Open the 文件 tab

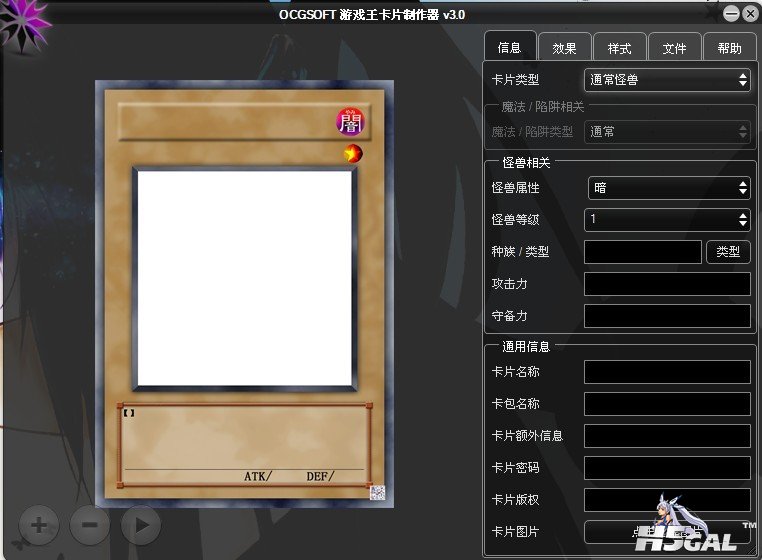pos(674,48)
